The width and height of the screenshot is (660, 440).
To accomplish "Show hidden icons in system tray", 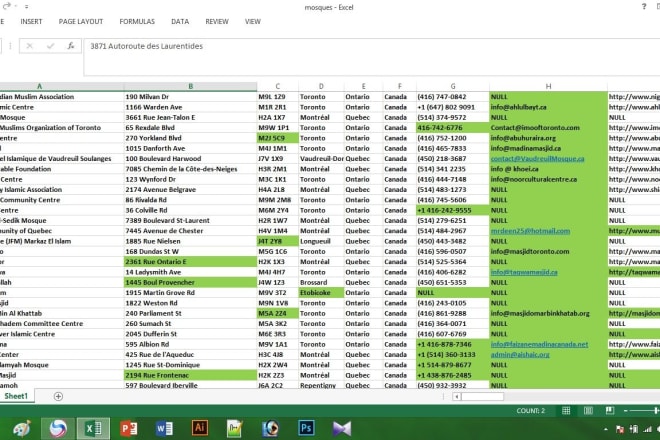I will click(606, 429).
